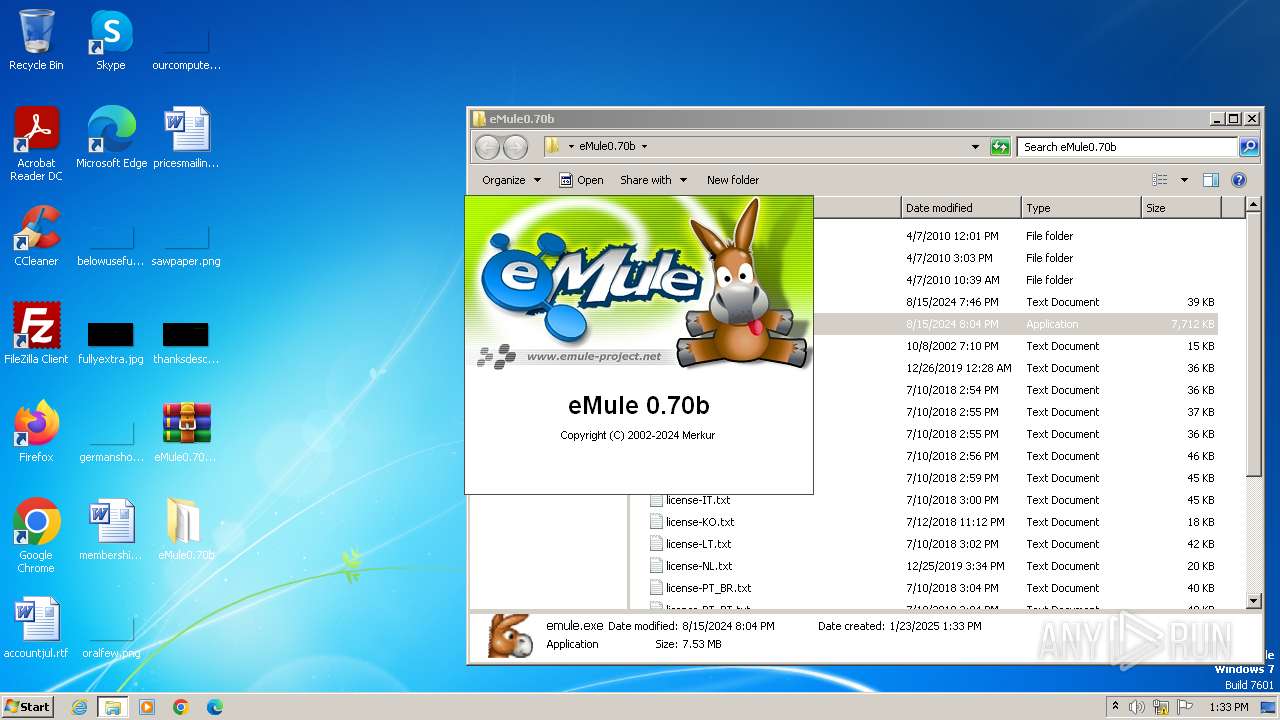This screenshot has height=720, width=1280.
Task: Expand eMule0.70b breadcrumb arrow in address bar
Action: click(644, 147)
